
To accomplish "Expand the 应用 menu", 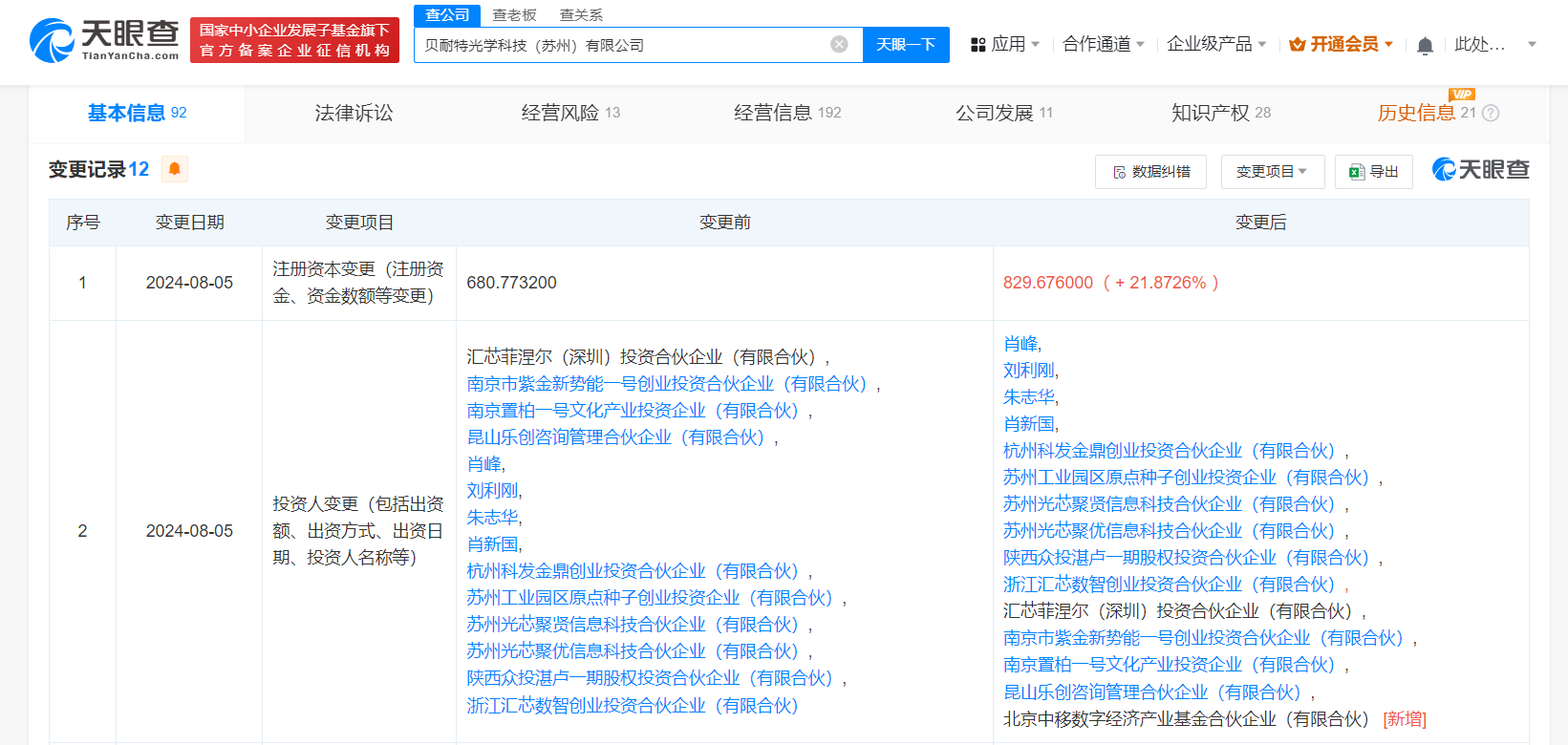I will click(1016, 44).
